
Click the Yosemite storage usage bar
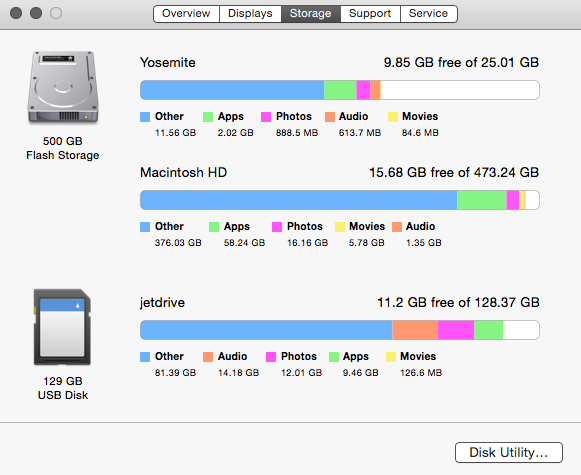coord(340,90)
